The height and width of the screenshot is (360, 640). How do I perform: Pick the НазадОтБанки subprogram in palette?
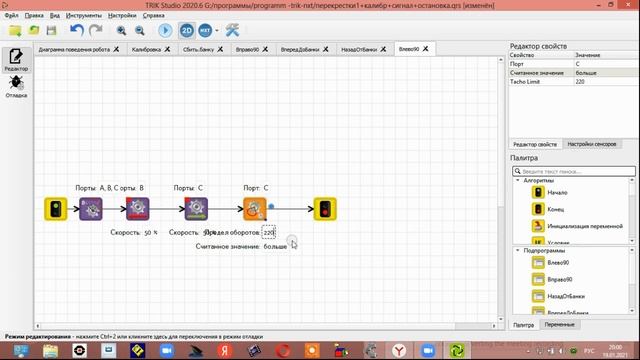point(558,296)
